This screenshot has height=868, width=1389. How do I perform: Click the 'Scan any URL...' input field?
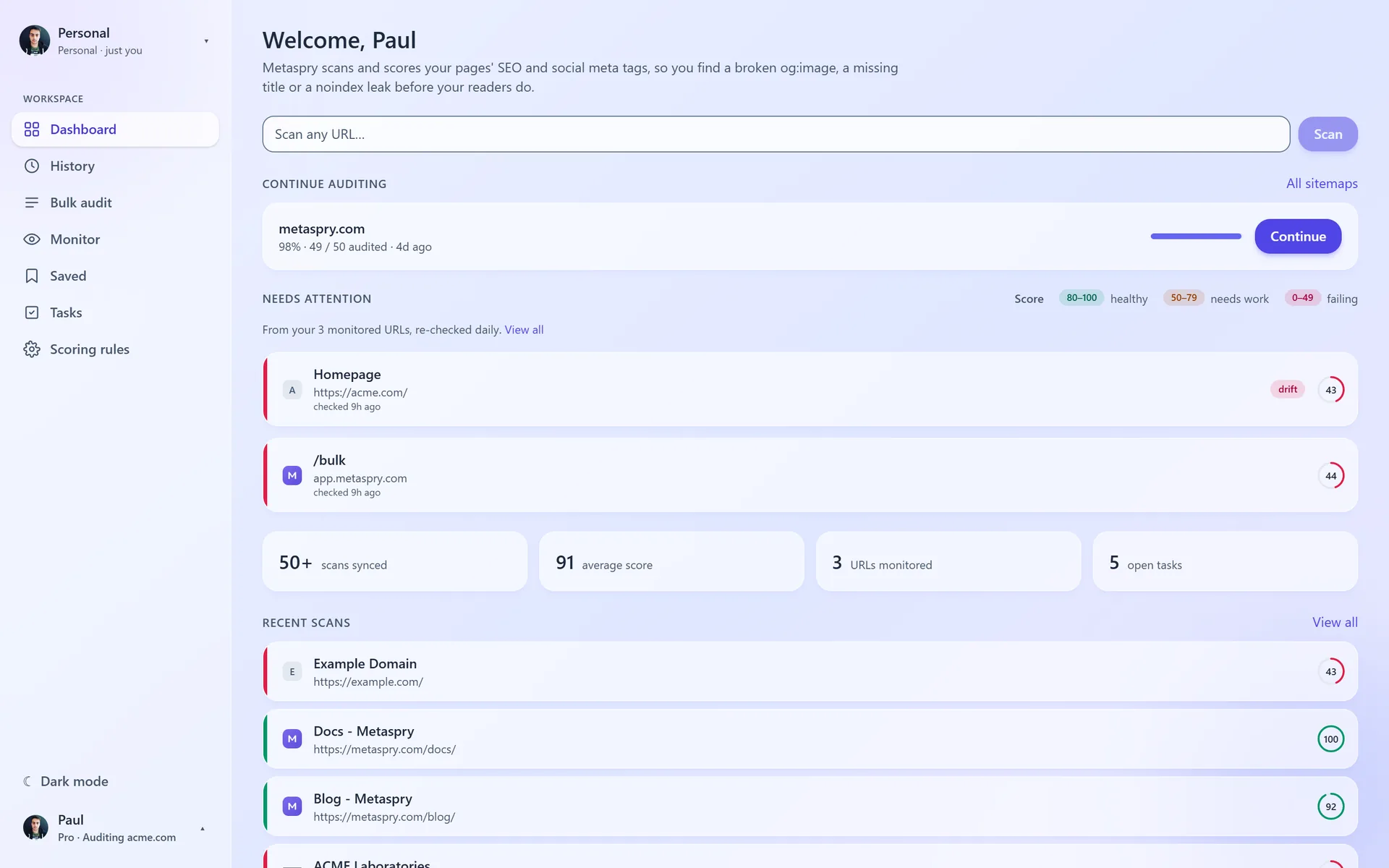coord(776,135)
